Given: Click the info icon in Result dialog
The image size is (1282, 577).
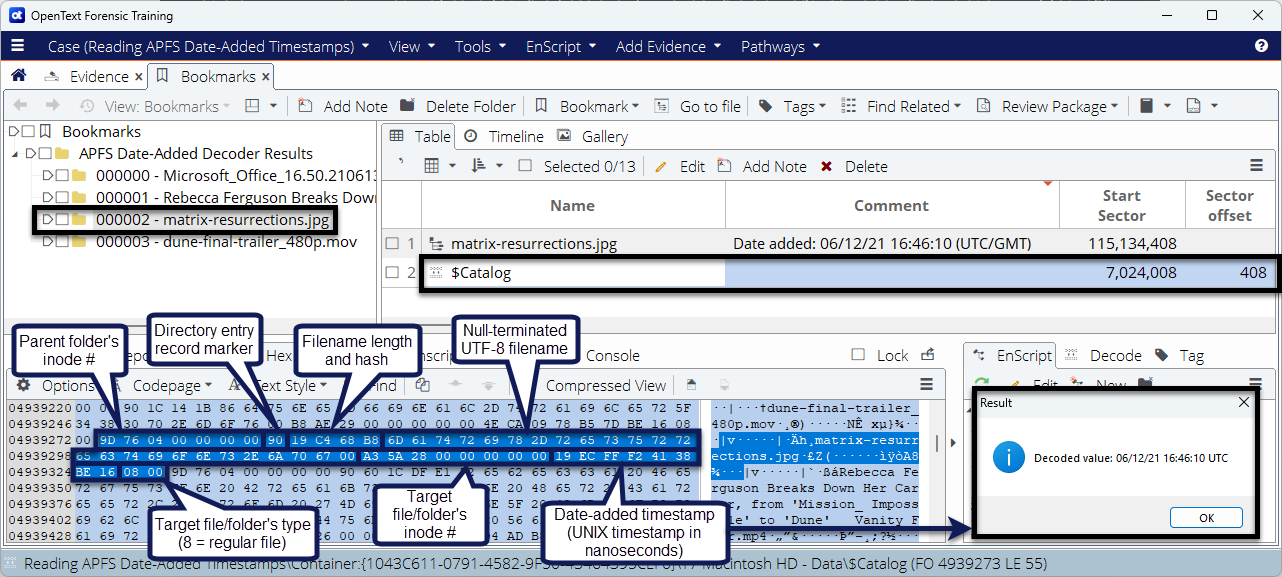Looking at the screenshot, I should (x=1010, y=458).
